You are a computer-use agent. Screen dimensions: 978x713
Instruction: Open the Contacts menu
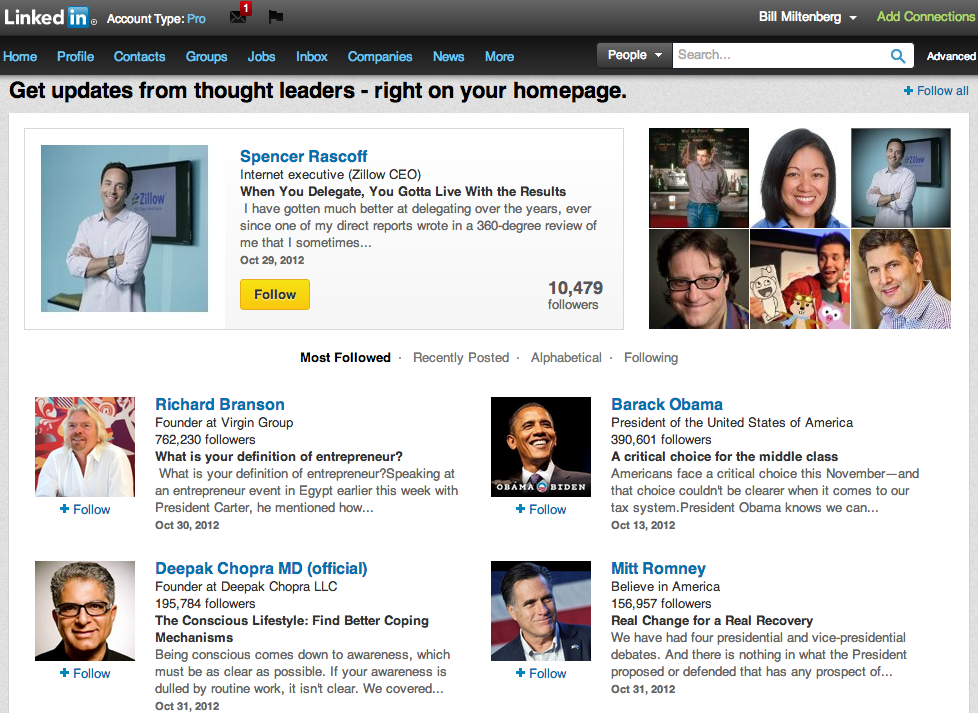coord(139,57)
